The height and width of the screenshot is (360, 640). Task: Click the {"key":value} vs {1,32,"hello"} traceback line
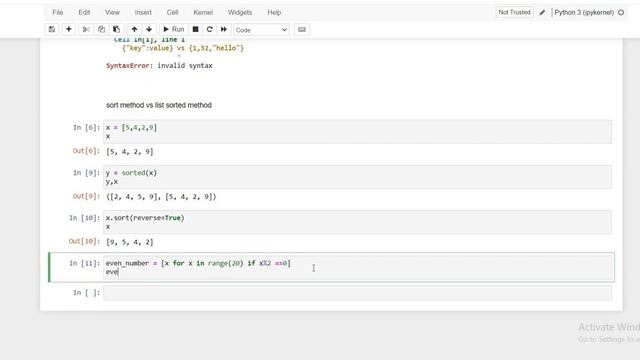pos(183,48)
